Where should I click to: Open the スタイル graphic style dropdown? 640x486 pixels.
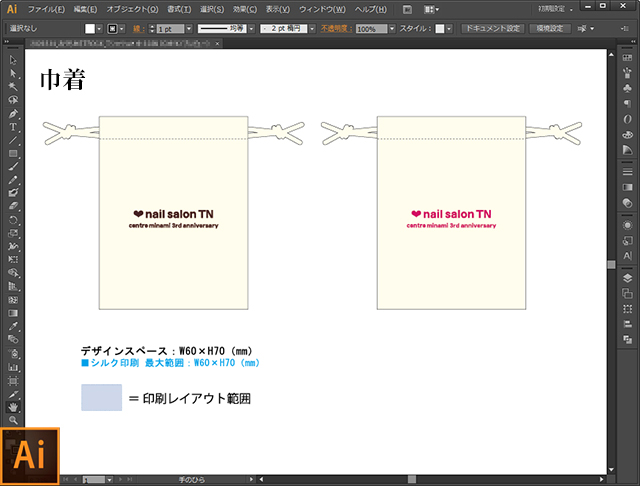(x=449, y=29)
